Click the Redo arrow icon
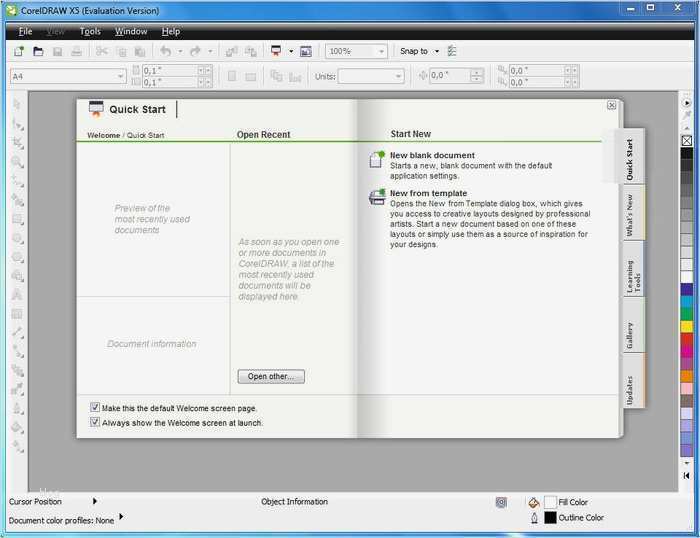Screen dimensions: 700x538 pyautogui.click(x=195, y=51)
